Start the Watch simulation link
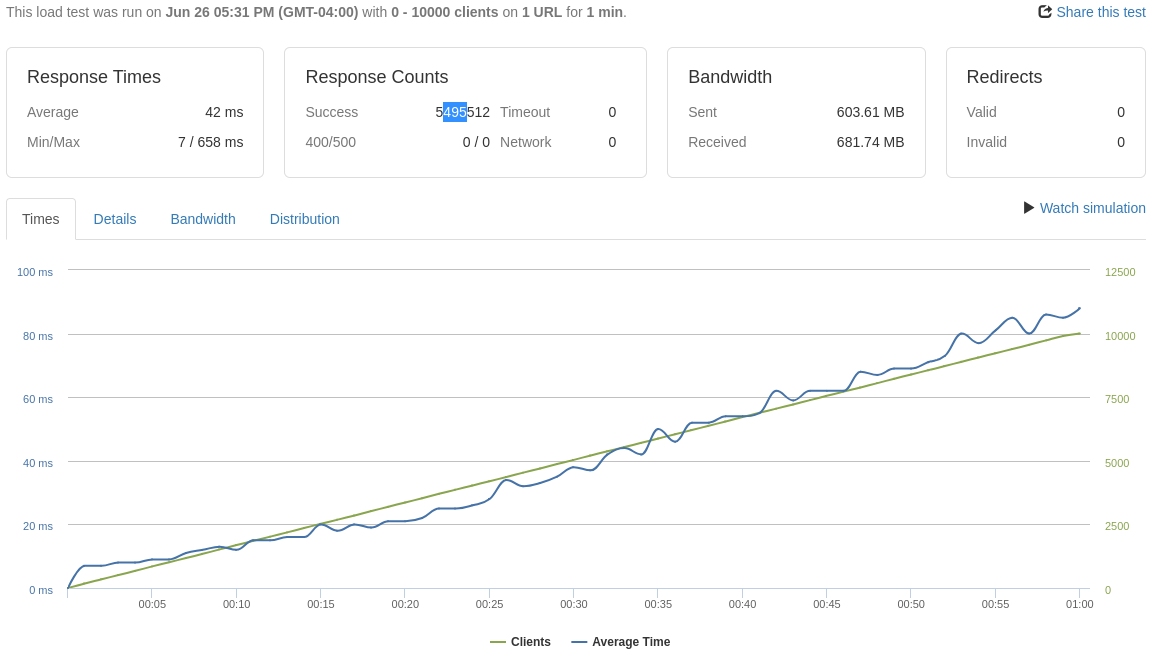1163x663 pixels. pyautogui.click(x=1092, y=208)
